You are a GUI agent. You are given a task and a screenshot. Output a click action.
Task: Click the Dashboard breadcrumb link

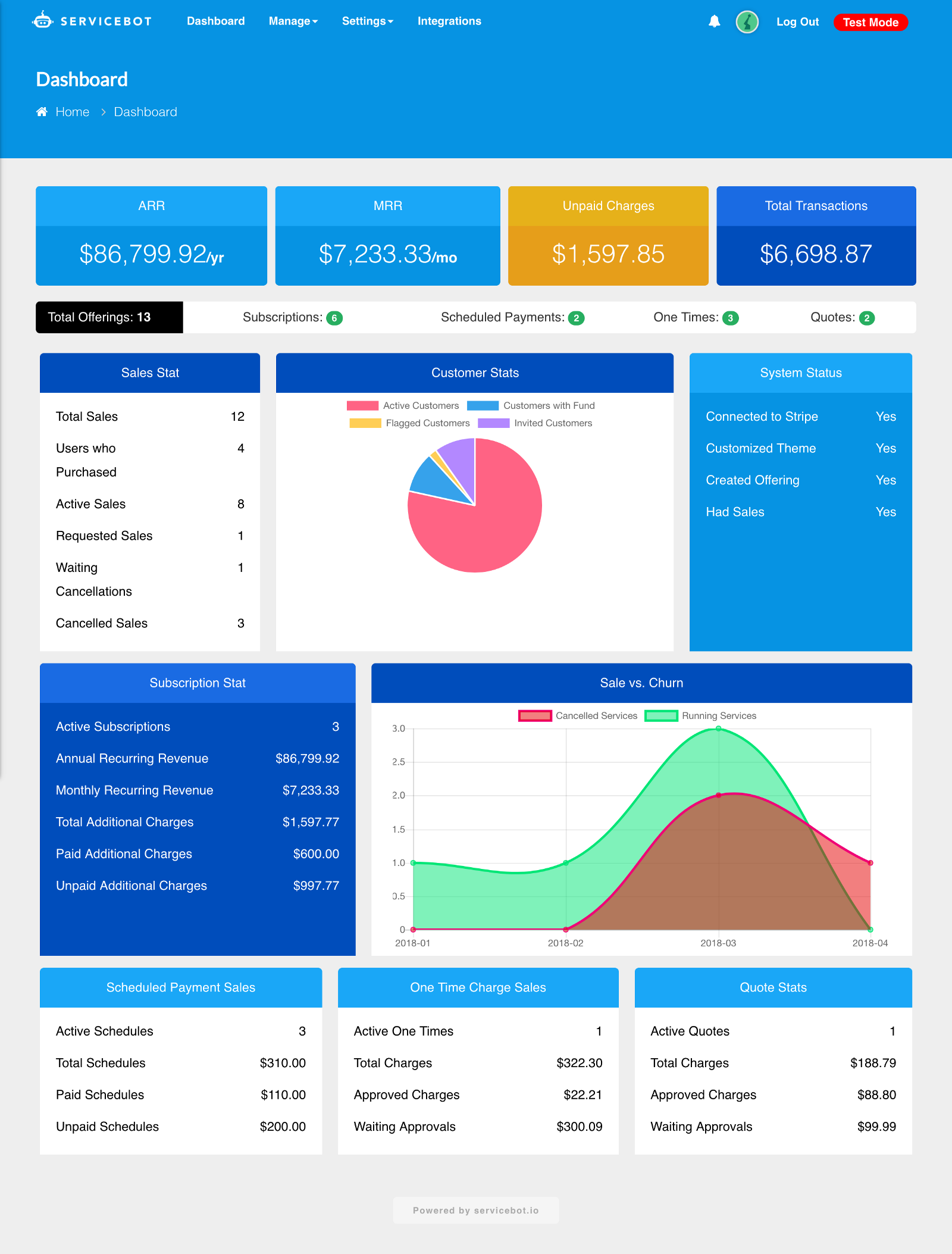click(x=146, y=112)
